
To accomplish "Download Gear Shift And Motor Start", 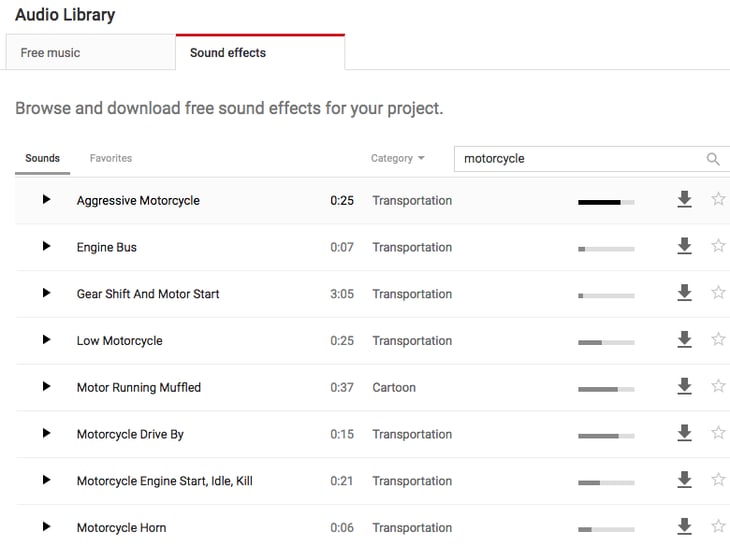I will click(x=684, y=293).
